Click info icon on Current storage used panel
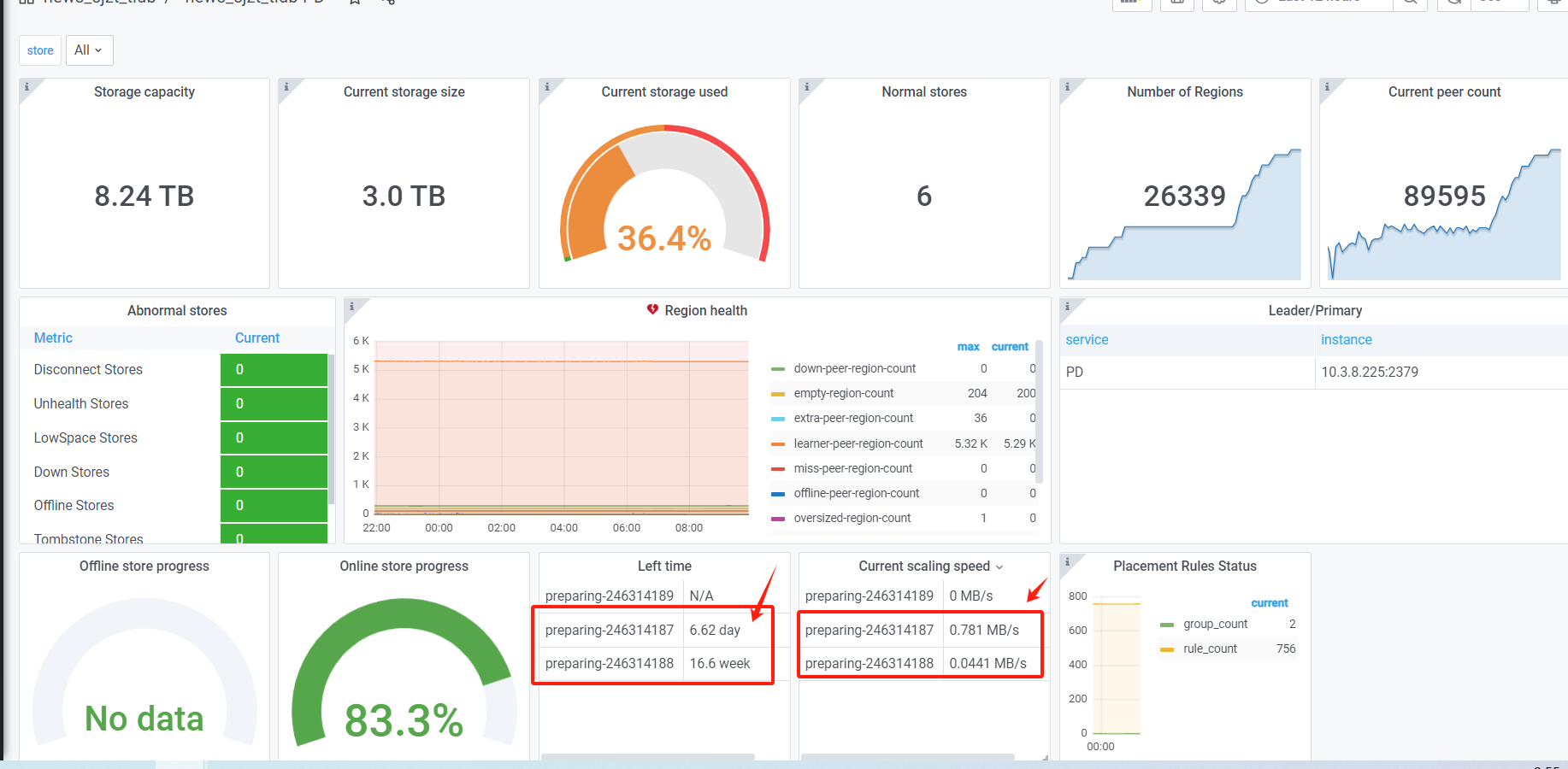 coord(546,87)
